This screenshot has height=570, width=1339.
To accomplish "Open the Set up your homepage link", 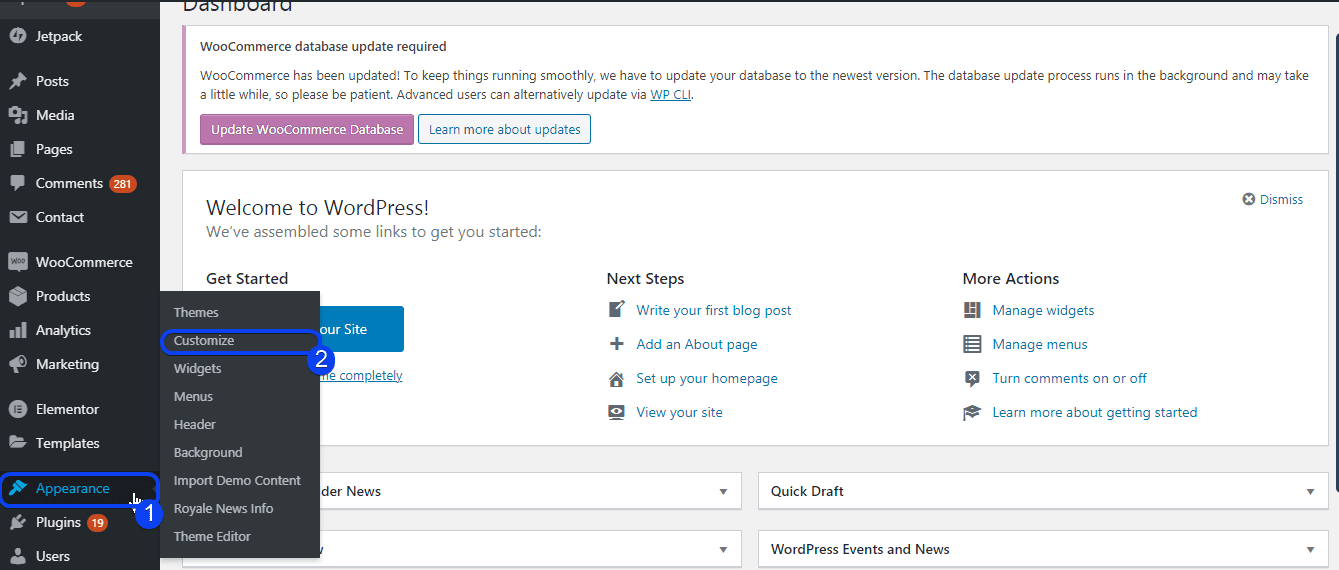I will click(707, 378).
